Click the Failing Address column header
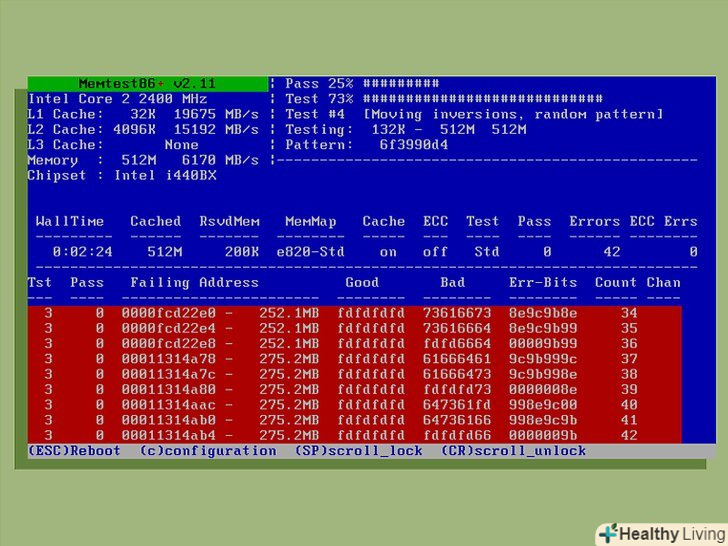728x546 pixels. (x=194, y=283)
